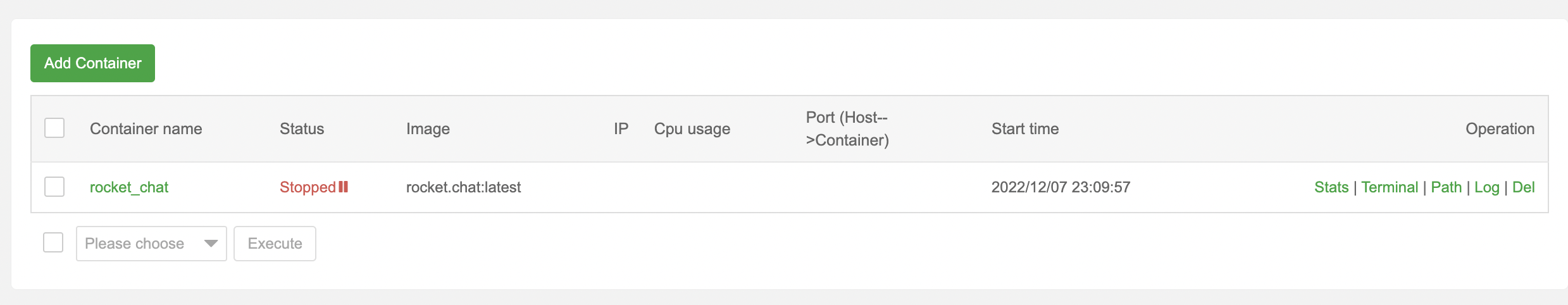Viewport: 1568px width, 305px height.
Task: Open the rocket_chat container name link
Action: click(x=129, y=187)
